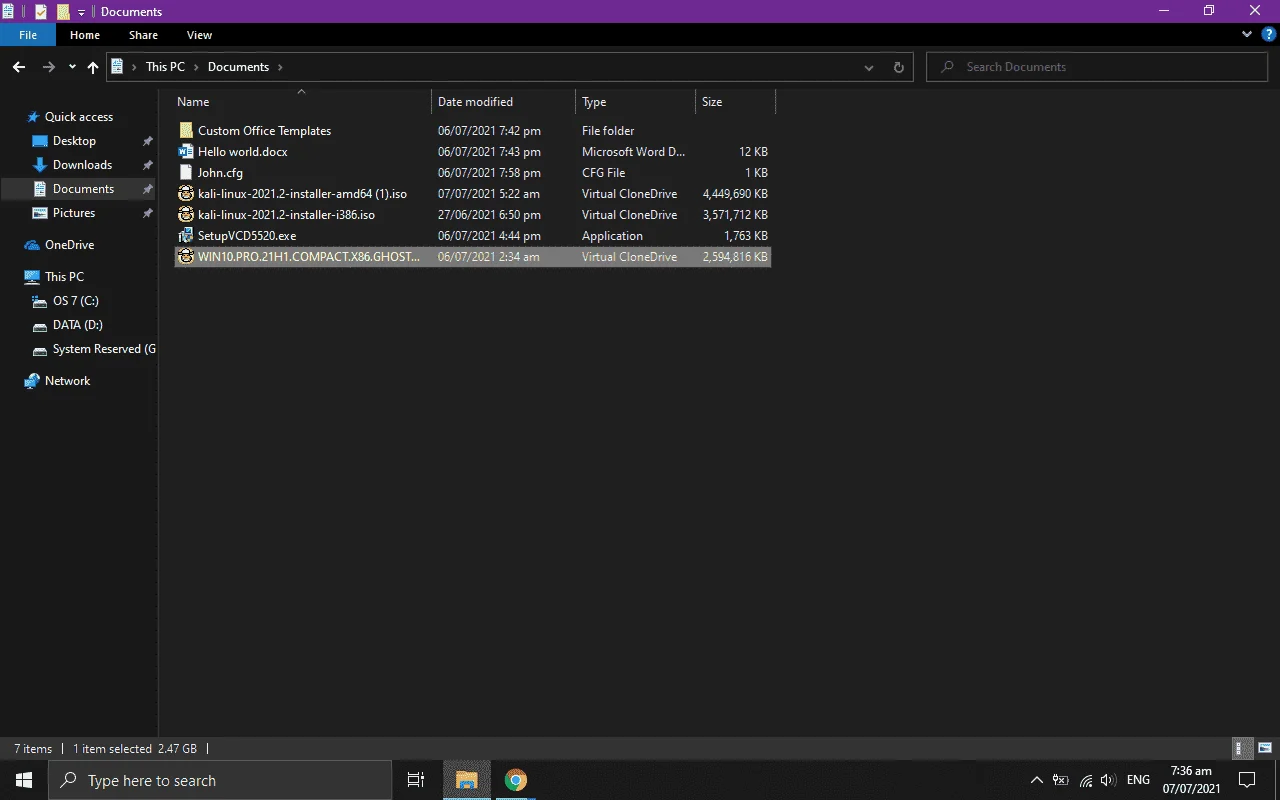Click the Properties icon in quick access toolbar
Image resolution: width=1280 pixels, height=800 pixels.
[41, 12]
